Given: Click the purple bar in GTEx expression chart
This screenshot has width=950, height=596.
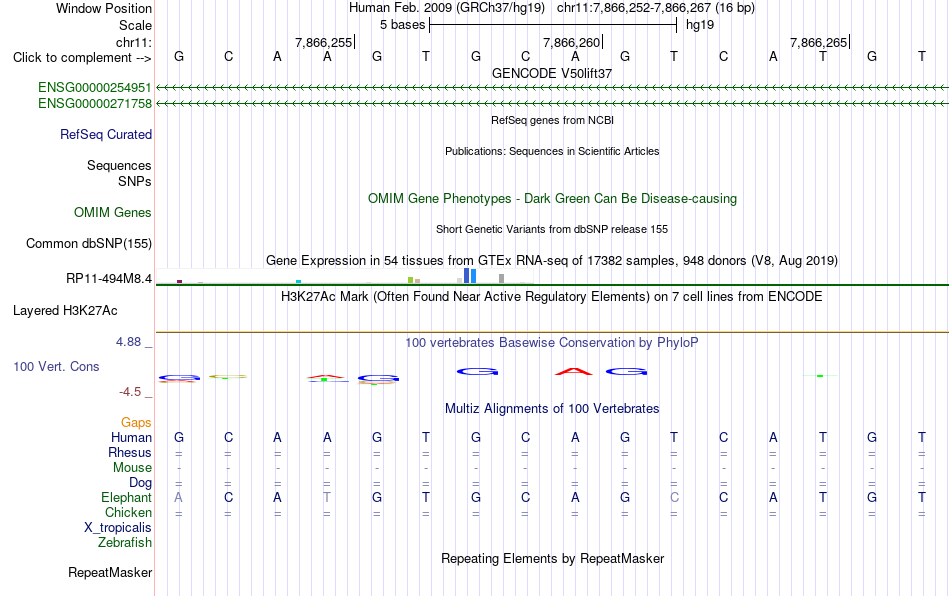Looking at the screenshot, I should [179, 281].
